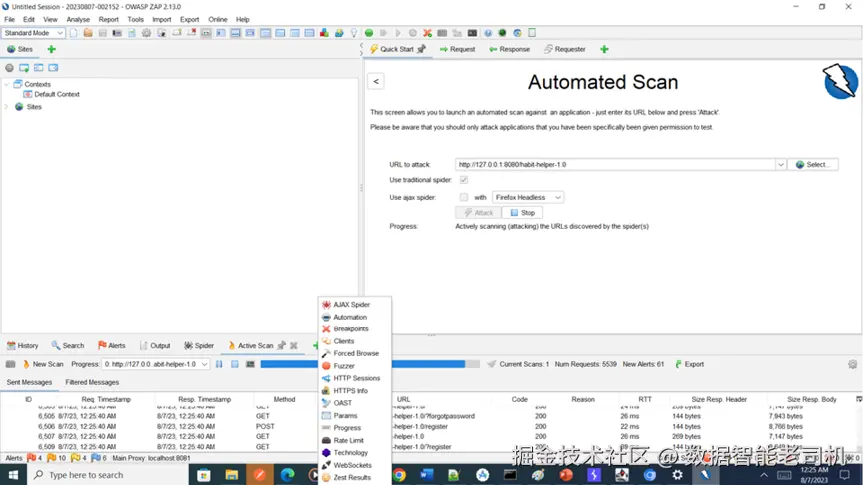
Task: Click the Windows taskbar search box
Action: click(107, 475)
